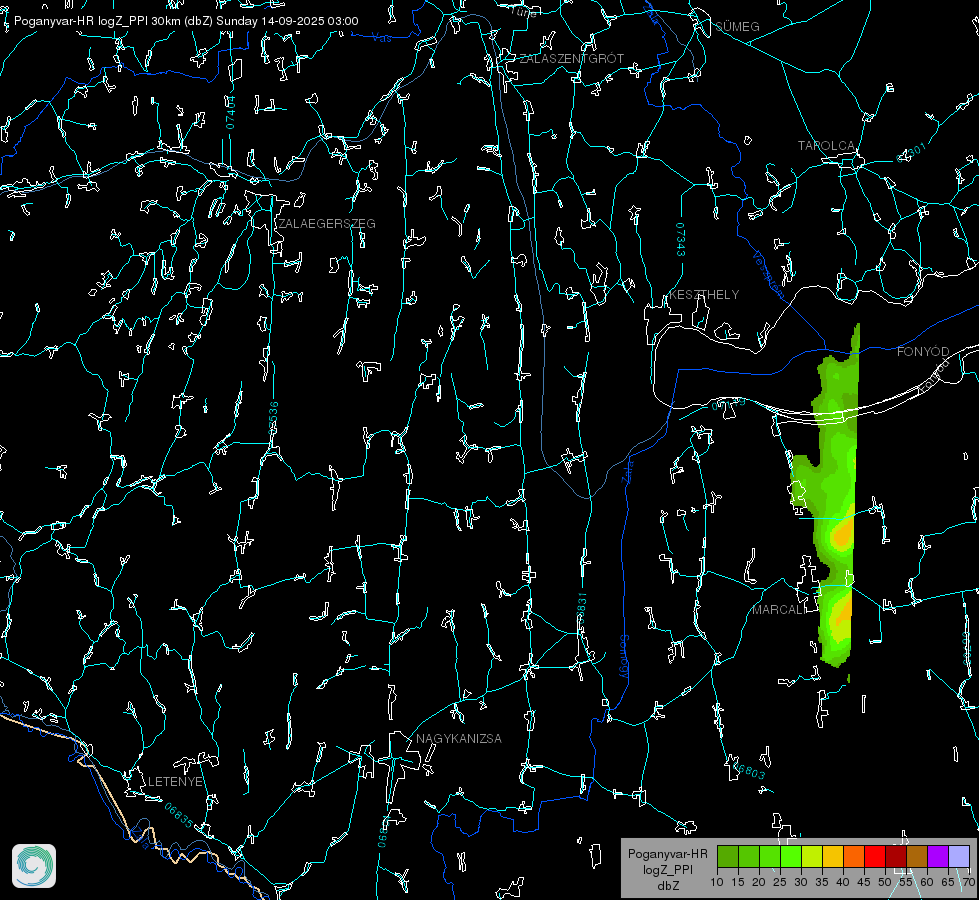Click the radar title text at the top
This screenshot has height=900, width=979.
click(186, 21)
